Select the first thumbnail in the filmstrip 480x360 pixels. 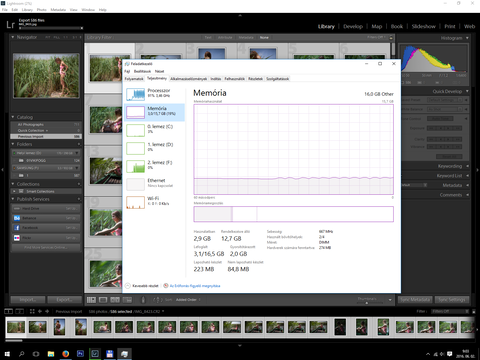(16, 327)
